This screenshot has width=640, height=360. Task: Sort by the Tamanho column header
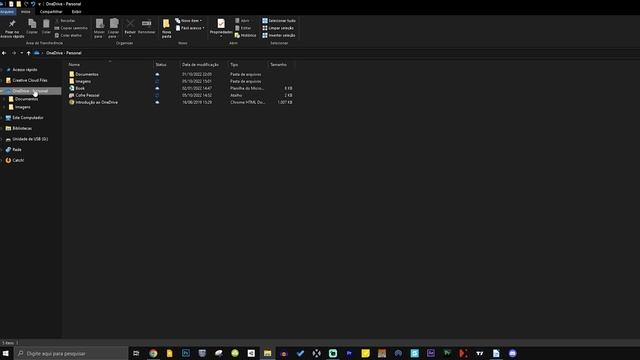281,64
